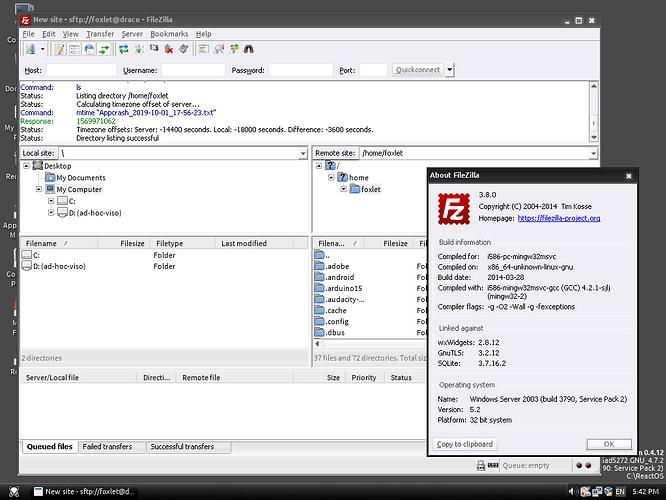This screenshot has width=666, height=500.
Task: Toggle directory comparison icon
Action: [x=219, y=49]
